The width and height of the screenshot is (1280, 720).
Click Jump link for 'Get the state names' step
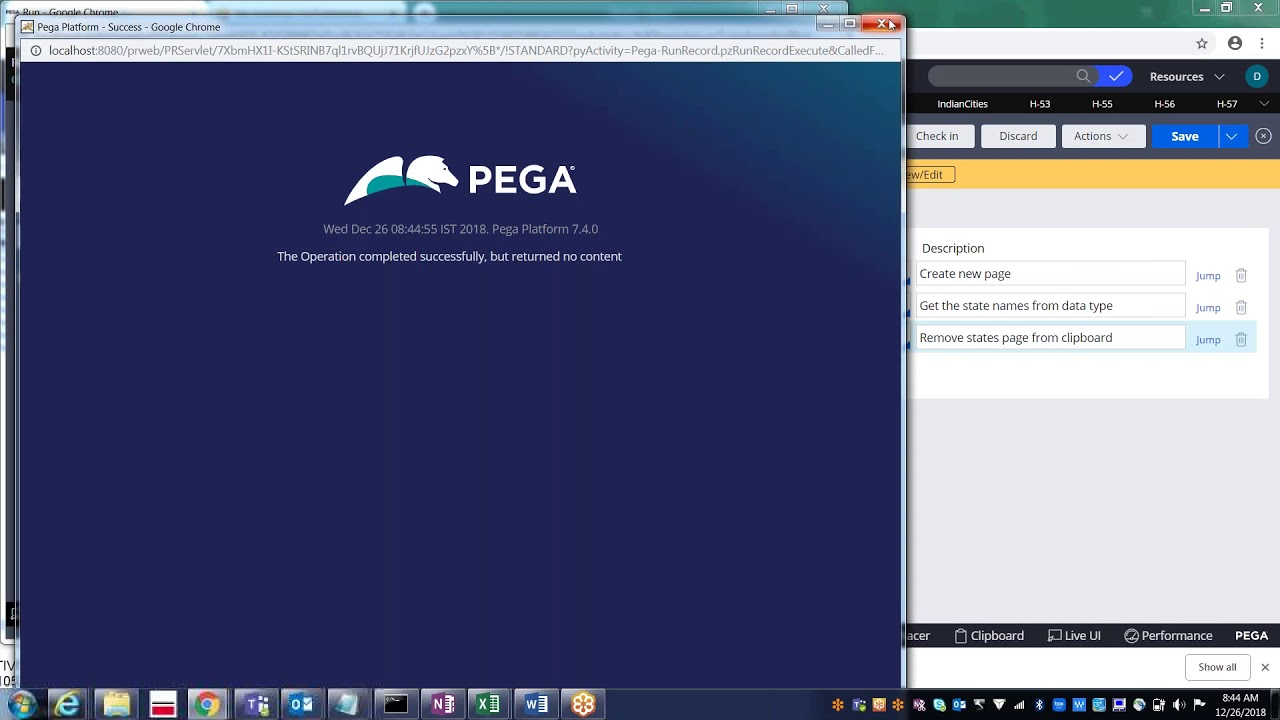click(x=1208, y=308)
